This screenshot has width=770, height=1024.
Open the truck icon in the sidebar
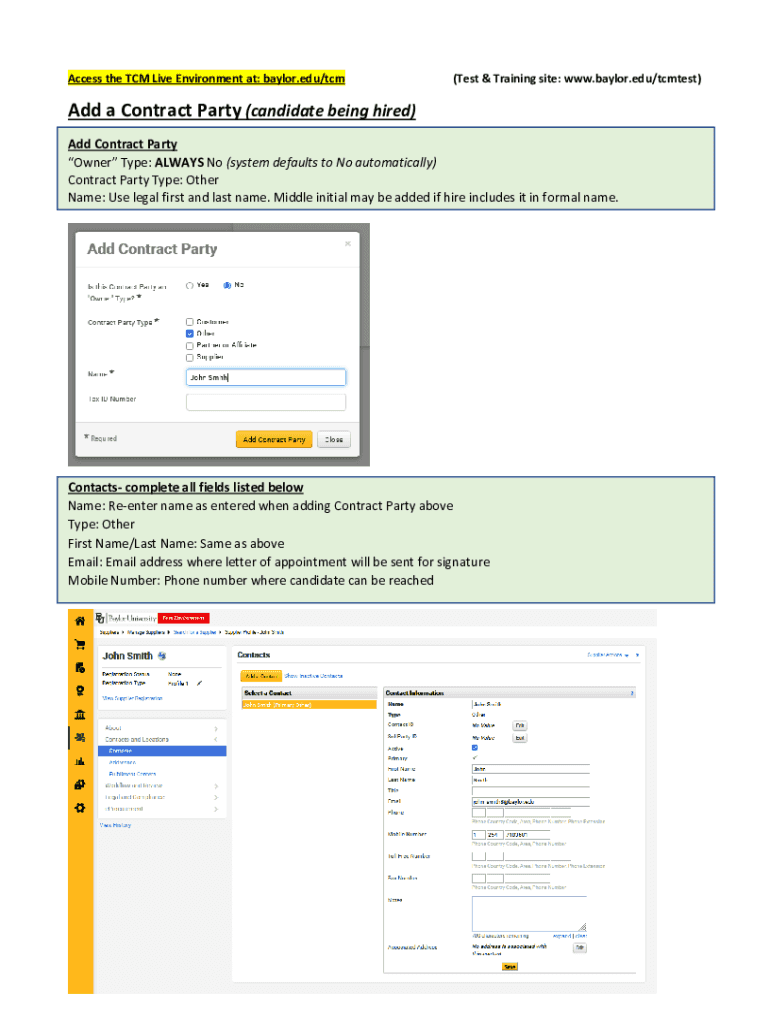[x=80, y=785]
